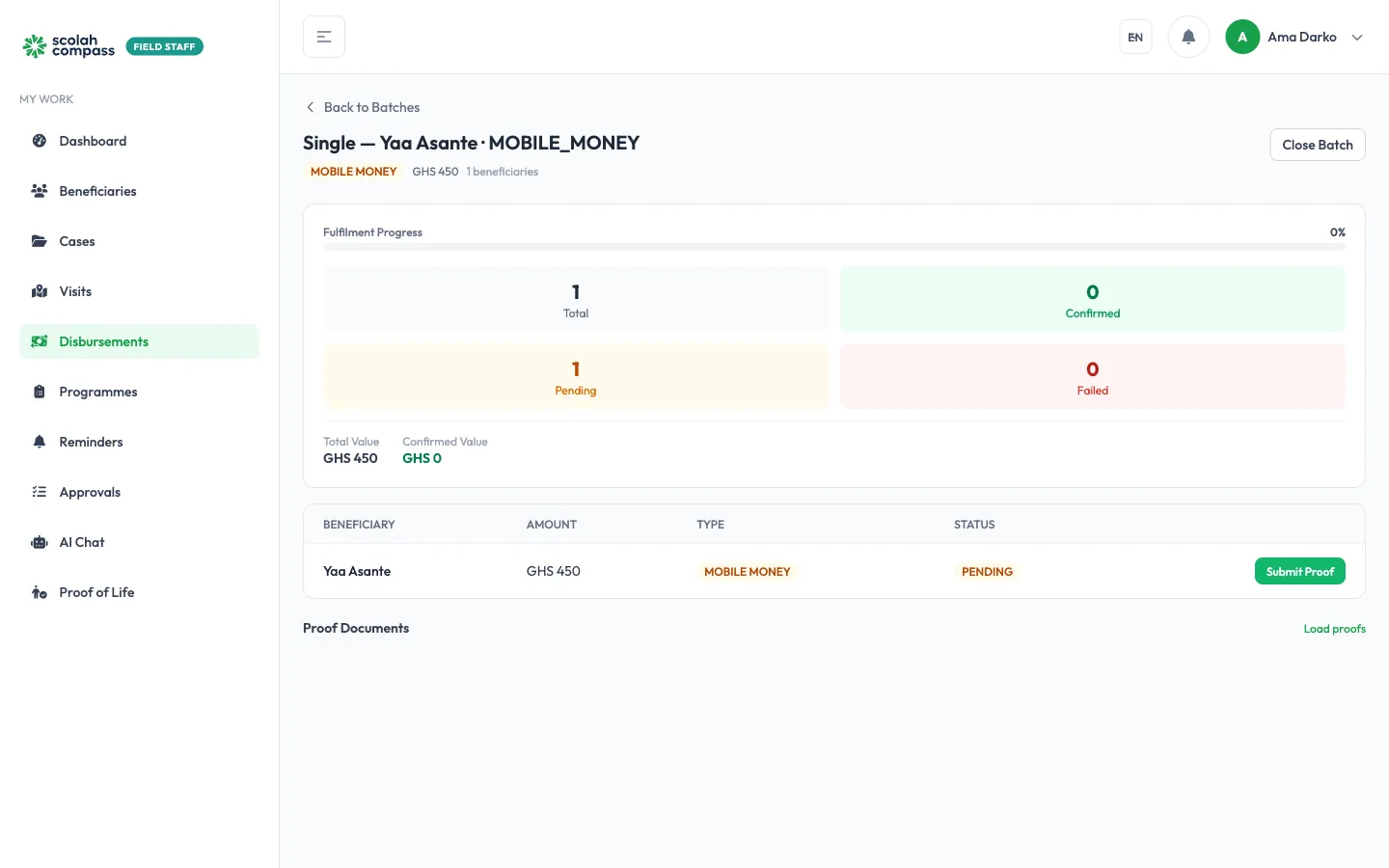This screenshot has height=868, width=1389.
Task: Go to Beneficiaries menu item
Action: [139, 191]
